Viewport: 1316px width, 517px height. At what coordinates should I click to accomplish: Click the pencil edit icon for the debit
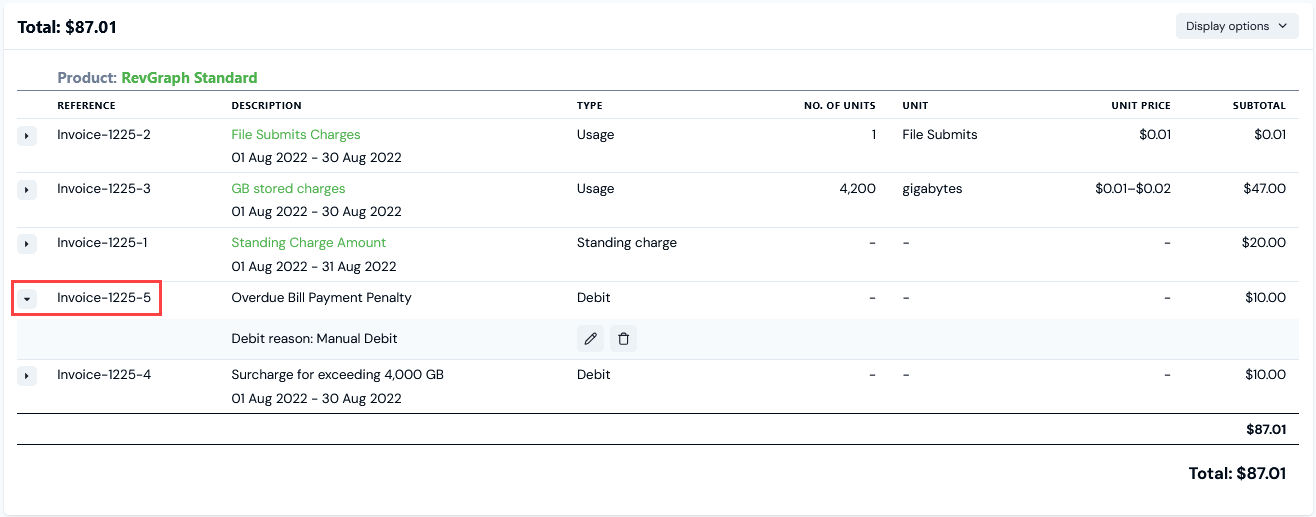click(x=590, y=339)
